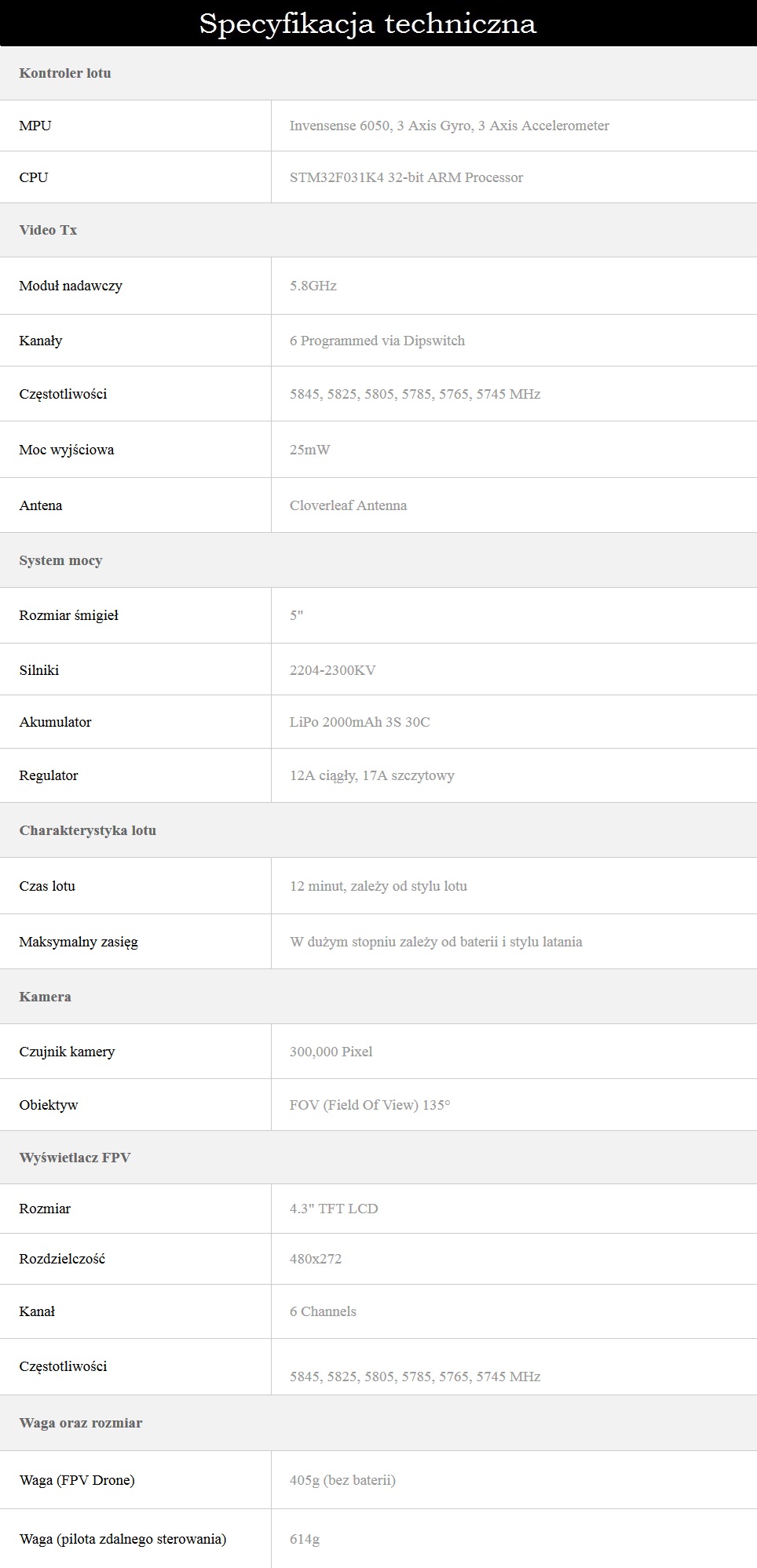Click the Kamera section header

(46, 997)
